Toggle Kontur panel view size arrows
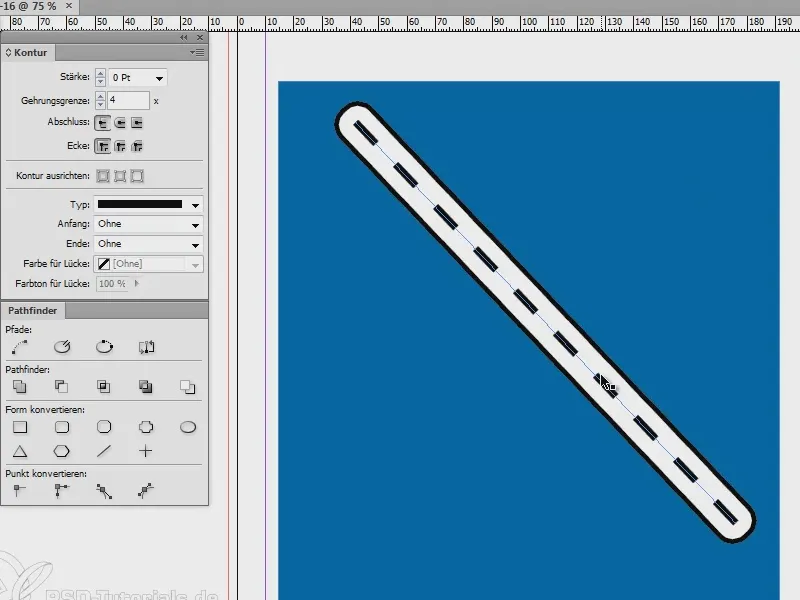 pos(8,53)
